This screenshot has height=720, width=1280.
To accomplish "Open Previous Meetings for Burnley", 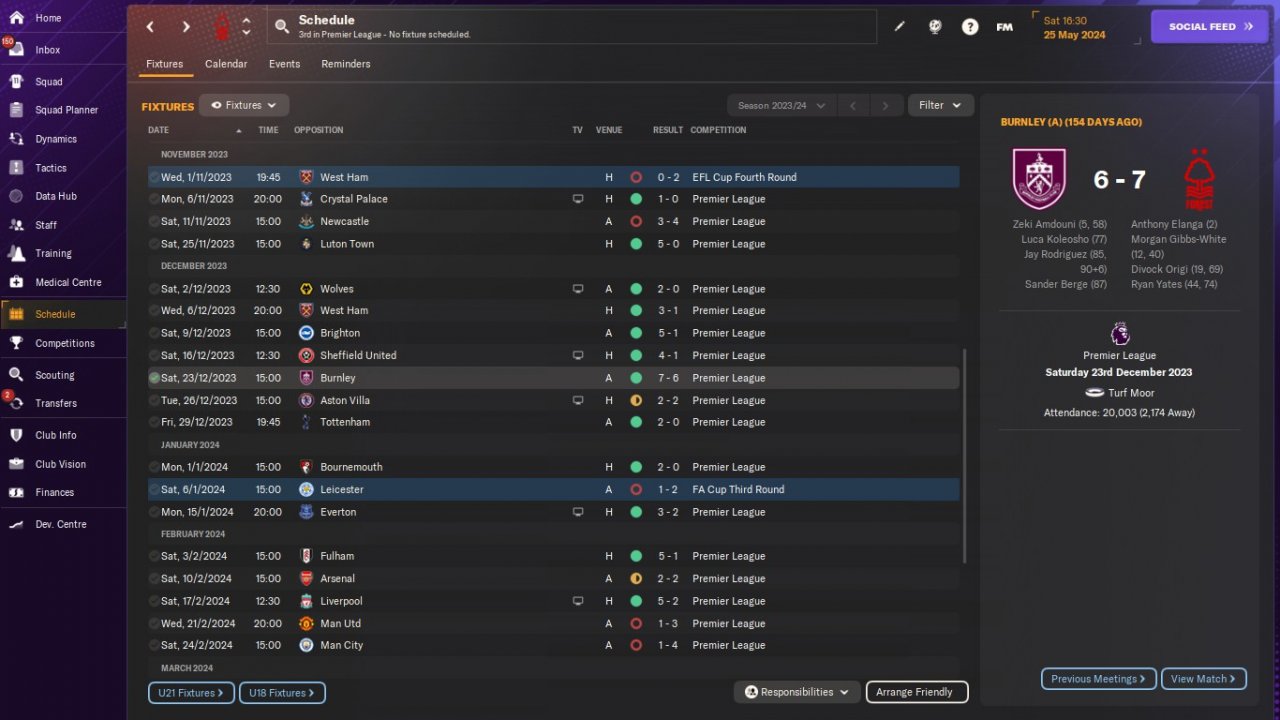I will pyautogui.click(x=1099, y=679).
